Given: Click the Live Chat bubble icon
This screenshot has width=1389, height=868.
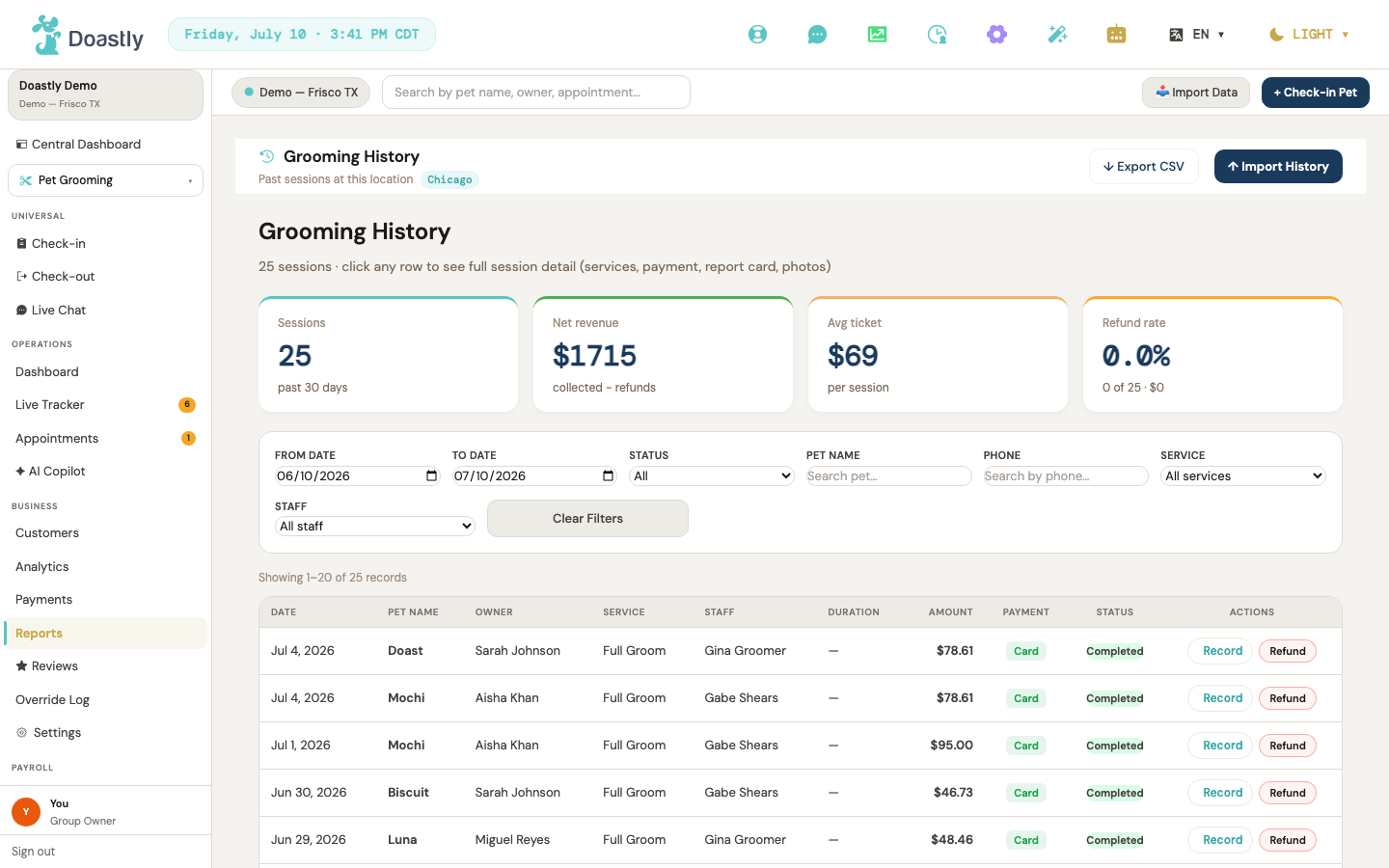Looking at the screenshot, I should [x=21, y=311].
